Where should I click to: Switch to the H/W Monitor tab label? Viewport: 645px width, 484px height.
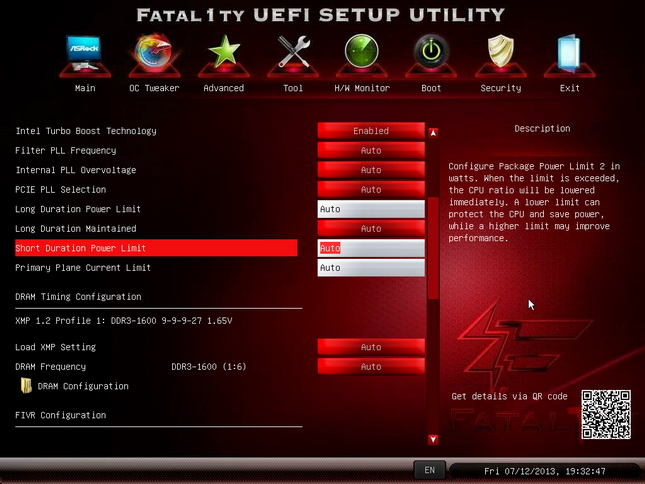click(362, 88)
